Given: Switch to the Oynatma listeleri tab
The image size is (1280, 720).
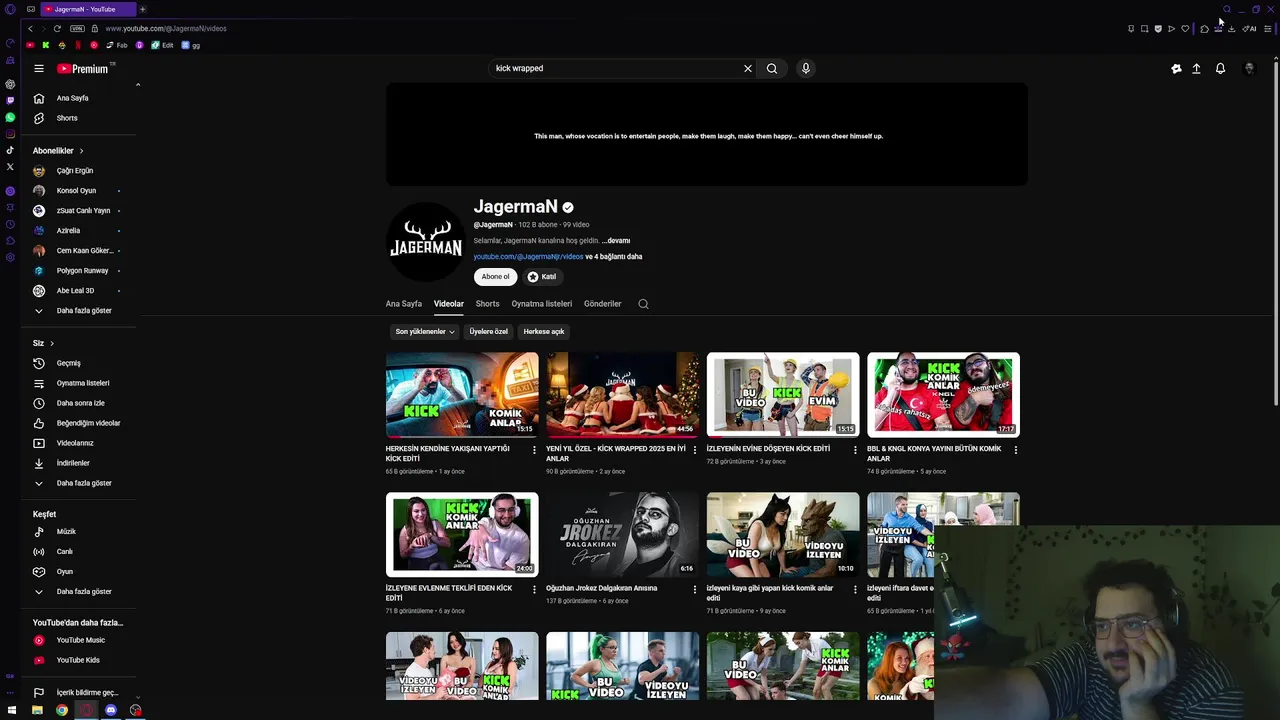Looking at the screenshot, I should (x=542, y=304).
